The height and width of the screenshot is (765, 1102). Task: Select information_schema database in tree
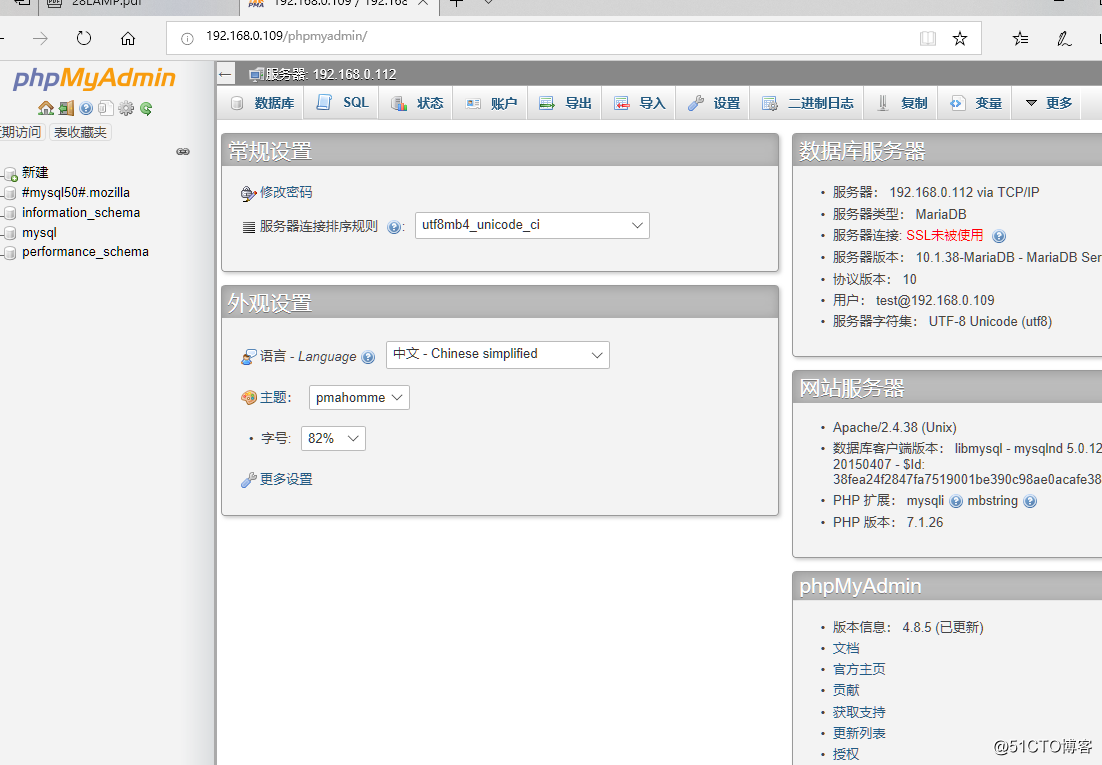click(81, 212)
